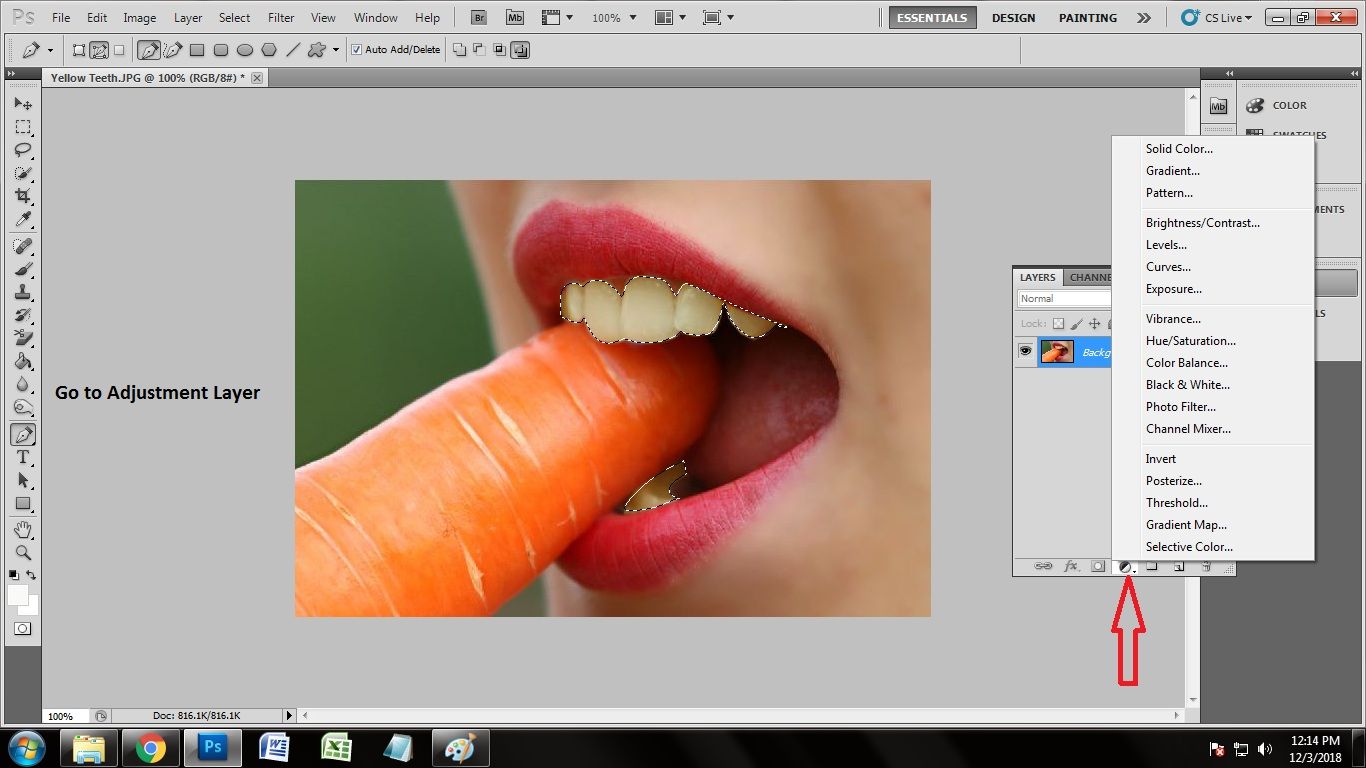
Task: Choose the Line shape in options bar
Action: point(292,49)
